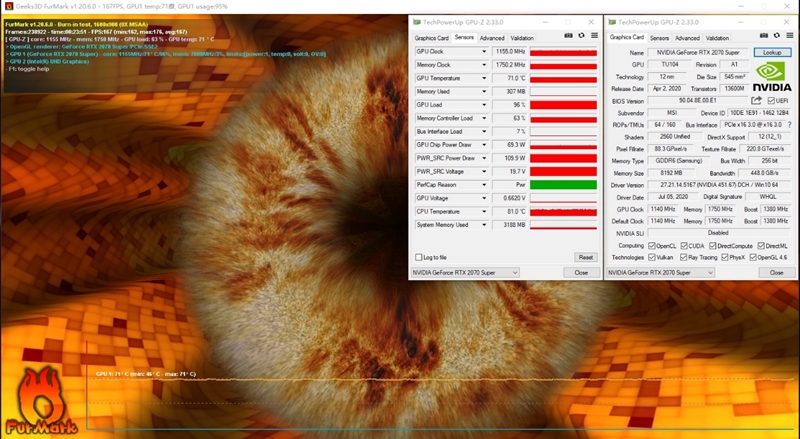Viewport: 800px width, 439px height.
Task: Open hamburger menu in Graphics Card GPU-Z window
Action: (790, 36)
